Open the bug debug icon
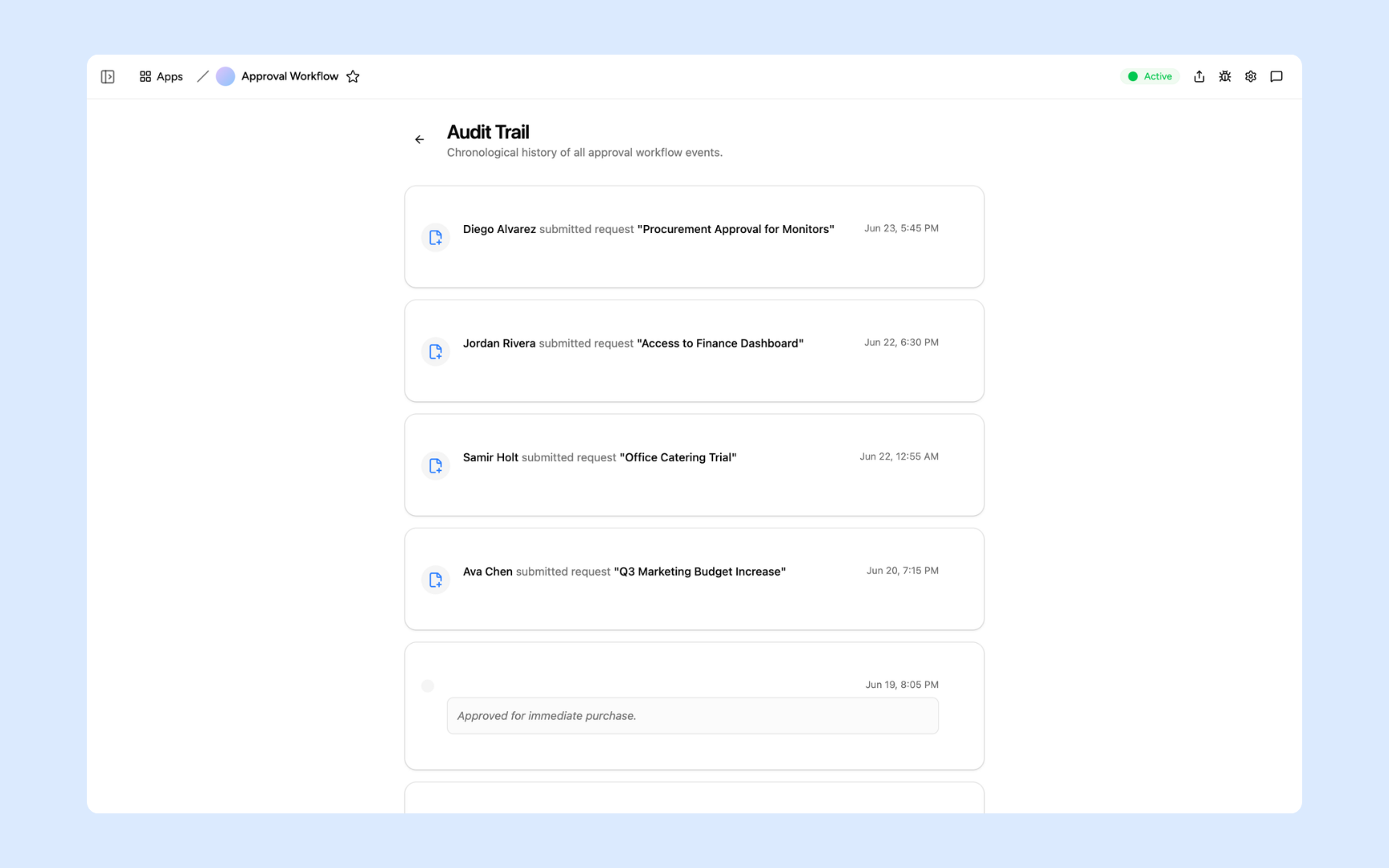Viewport: 1389px width, 868px height. (1225, 76)
